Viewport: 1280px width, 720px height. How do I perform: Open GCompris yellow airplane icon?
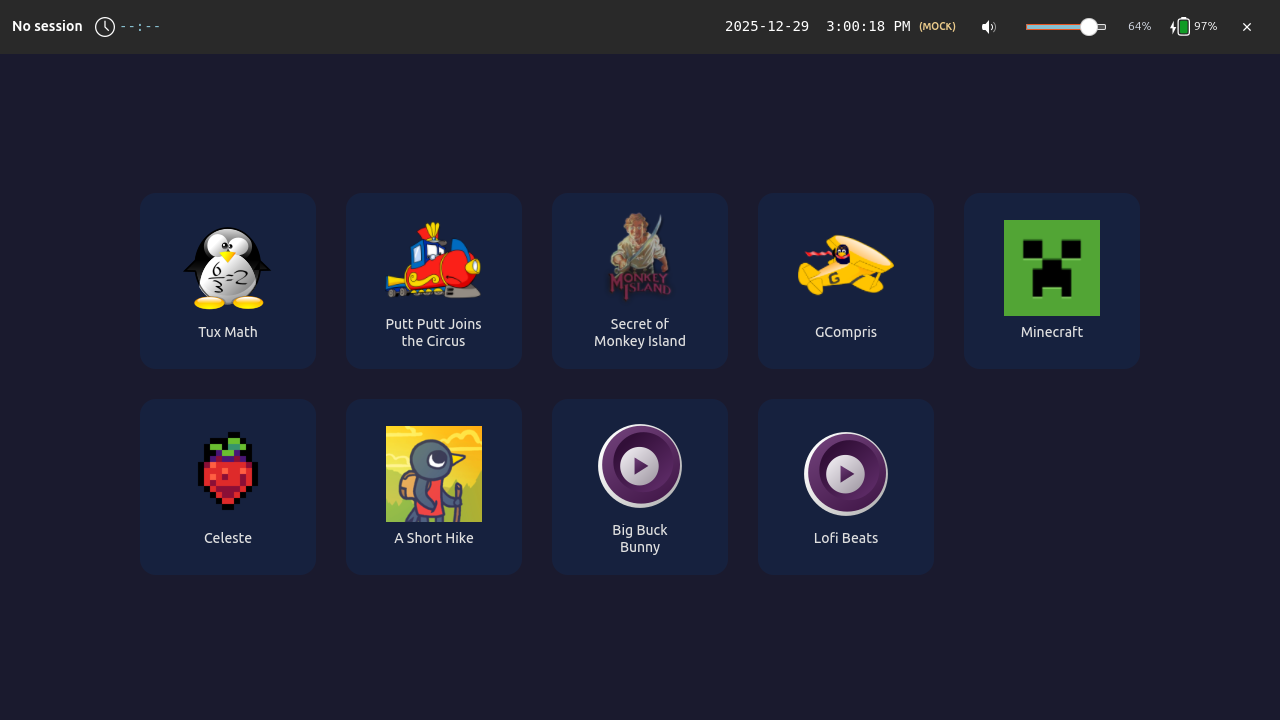click(x=845, y=266)
